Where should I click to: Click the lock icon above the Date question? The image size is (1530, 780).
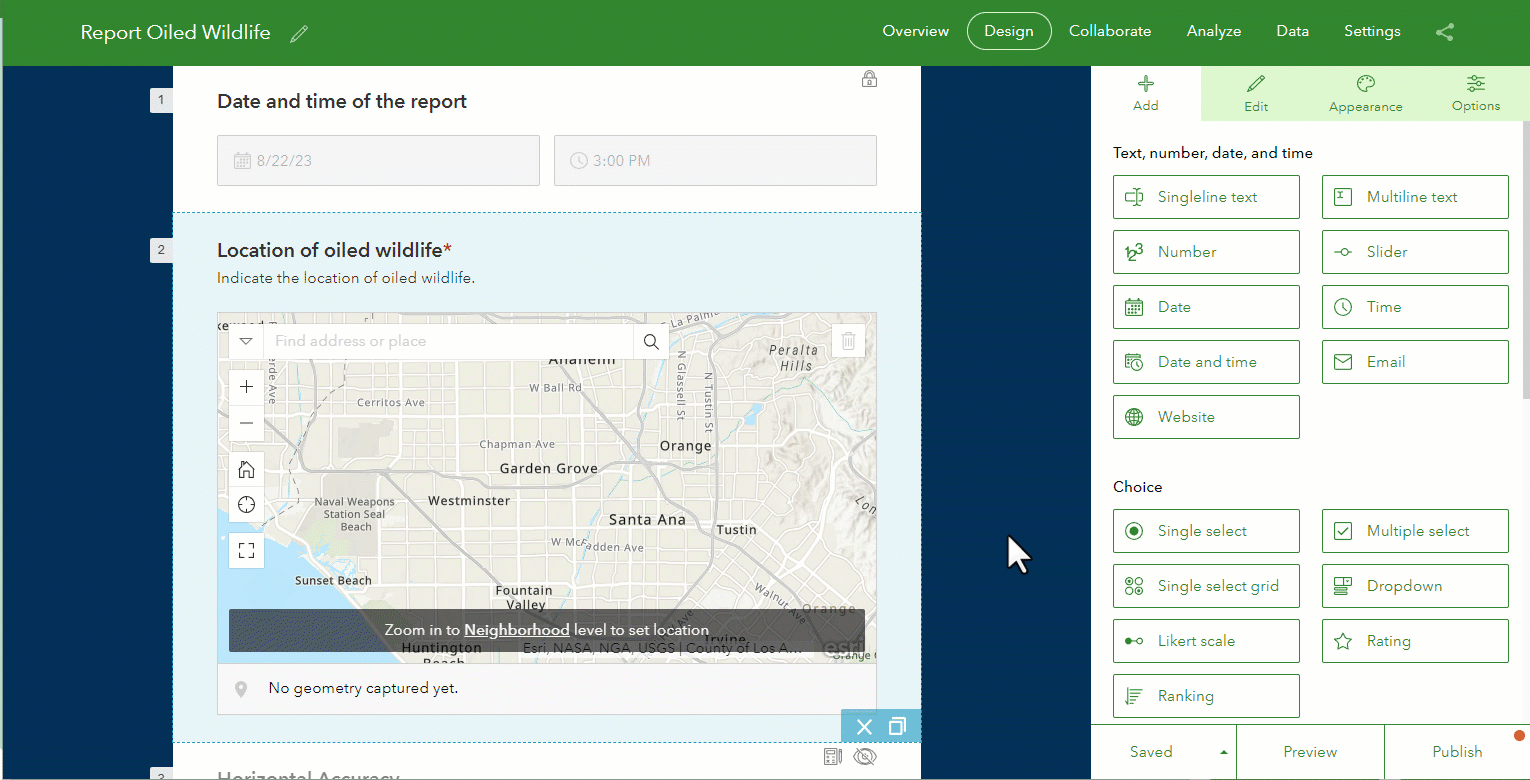point(869,78)
